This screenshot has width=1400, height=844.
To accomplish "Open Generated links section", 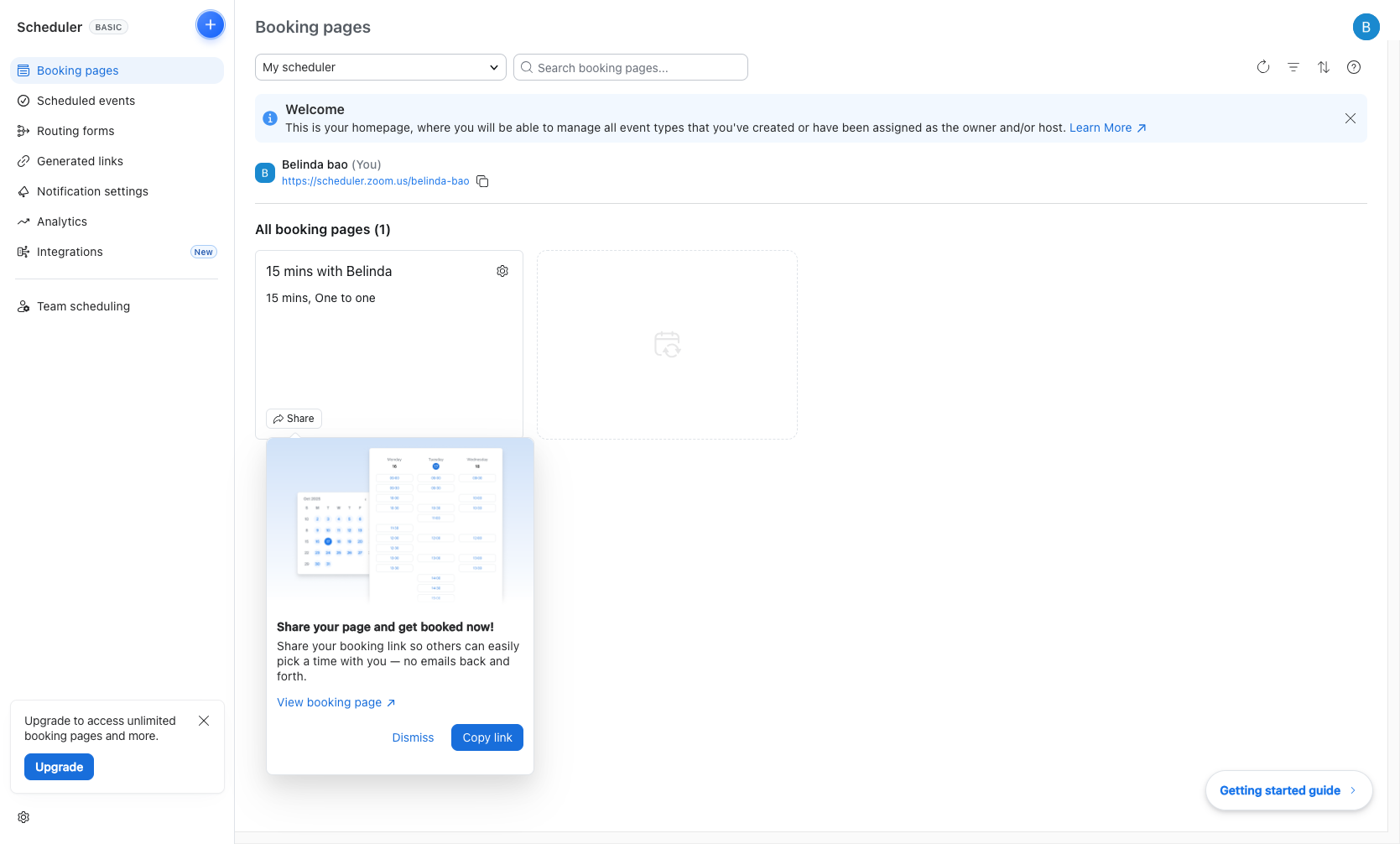I will [117, 161].
